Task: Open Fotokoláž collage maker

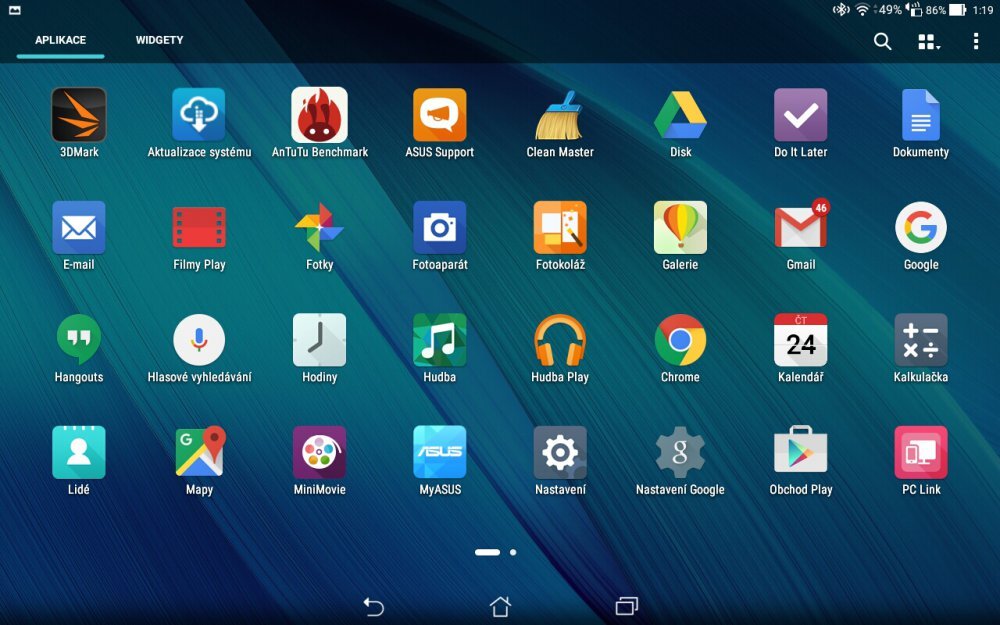Action: tap(559, 228)
